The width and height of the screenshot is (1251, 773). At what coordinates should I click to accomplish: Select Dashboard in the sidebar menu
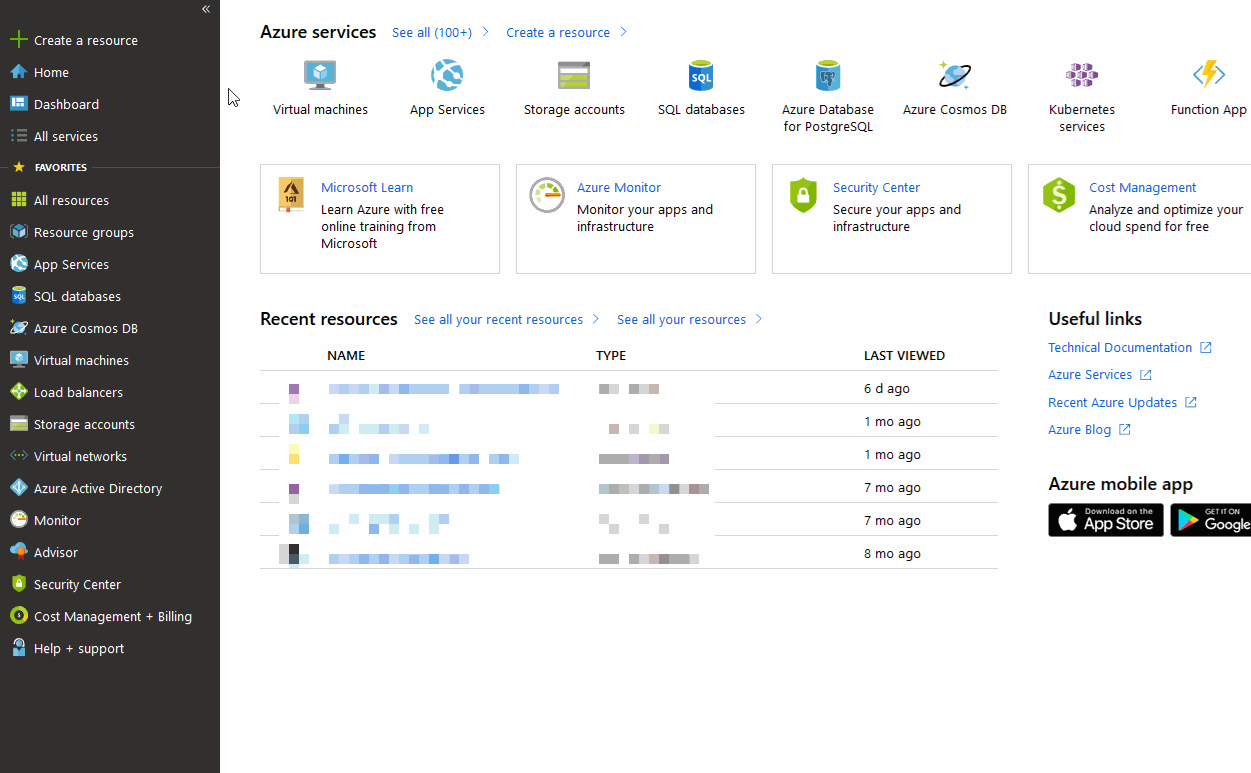[x=66, y=104]
